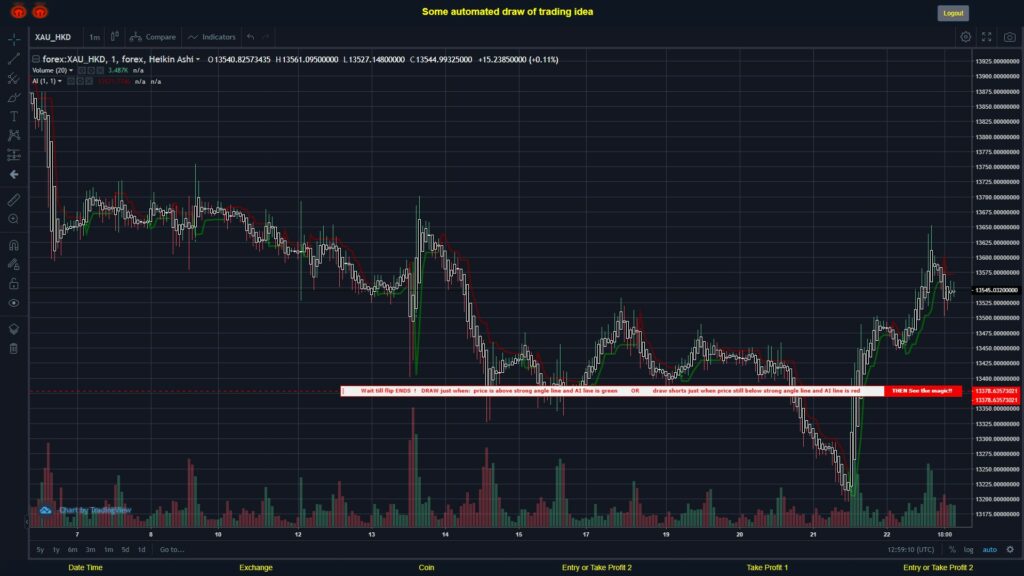Click the undo arrow

pyautogui.click(x=251, y=37)
